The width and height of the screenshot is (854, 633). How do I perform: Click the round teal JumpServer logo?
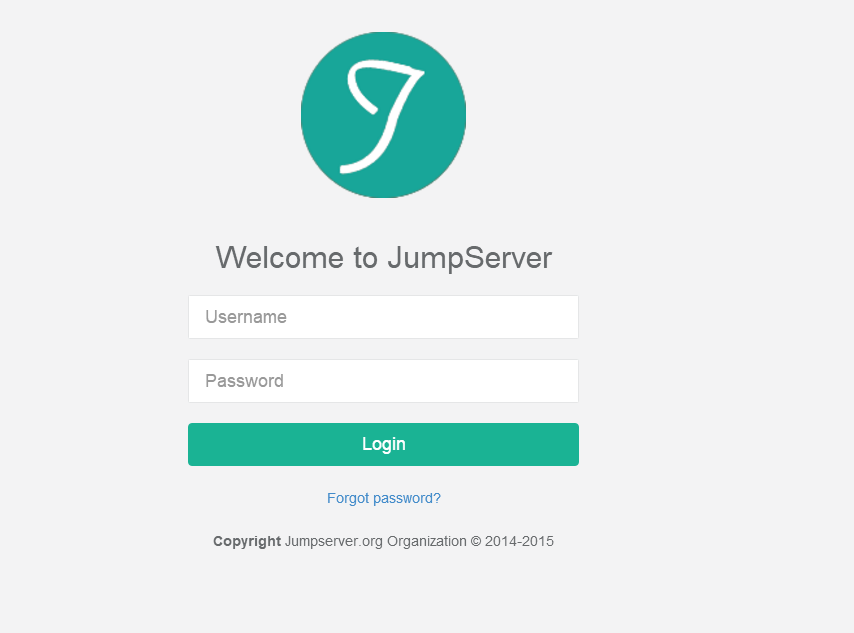383,115
